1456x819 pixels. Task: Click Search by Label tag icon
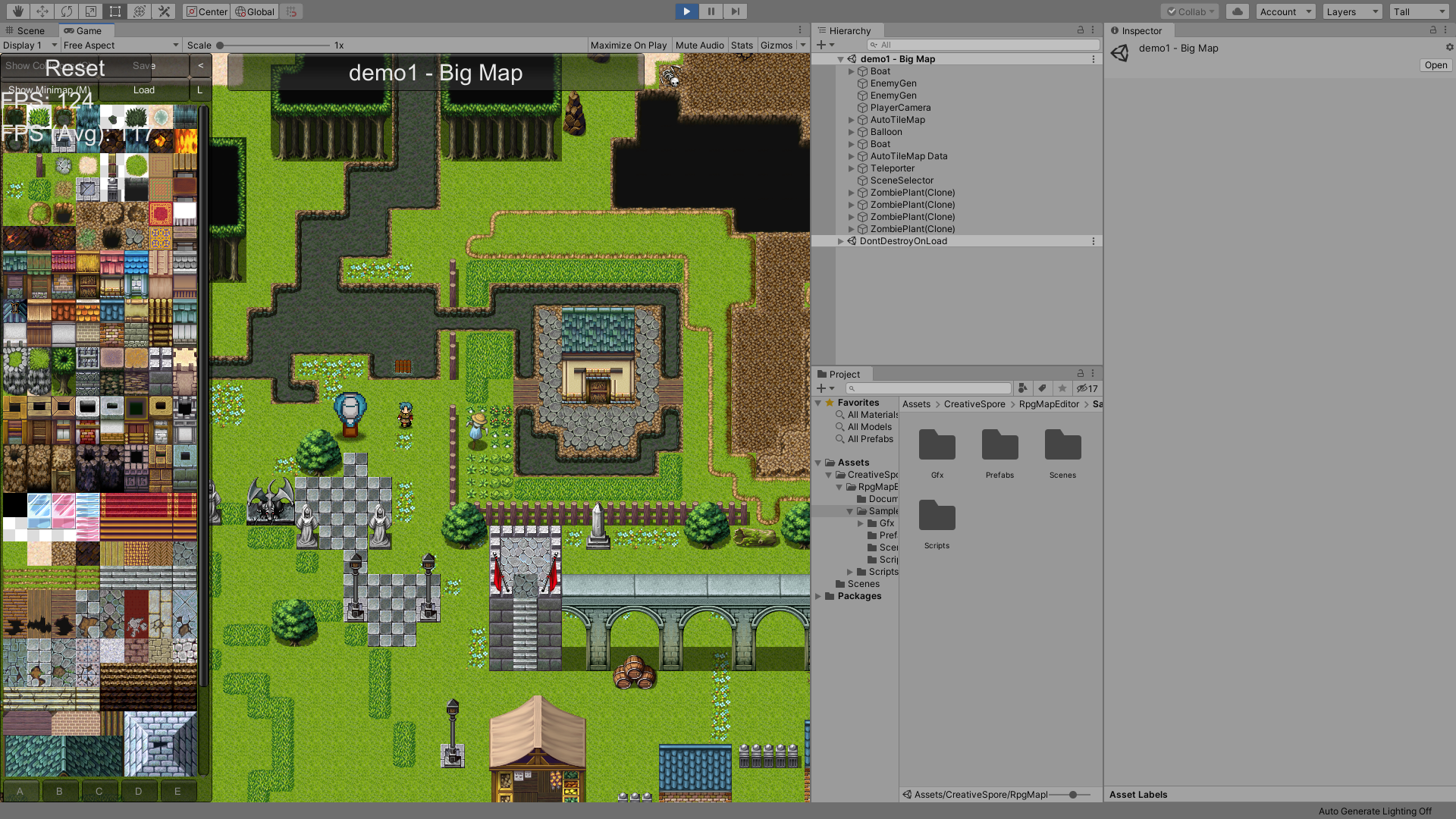(1042, 388)
